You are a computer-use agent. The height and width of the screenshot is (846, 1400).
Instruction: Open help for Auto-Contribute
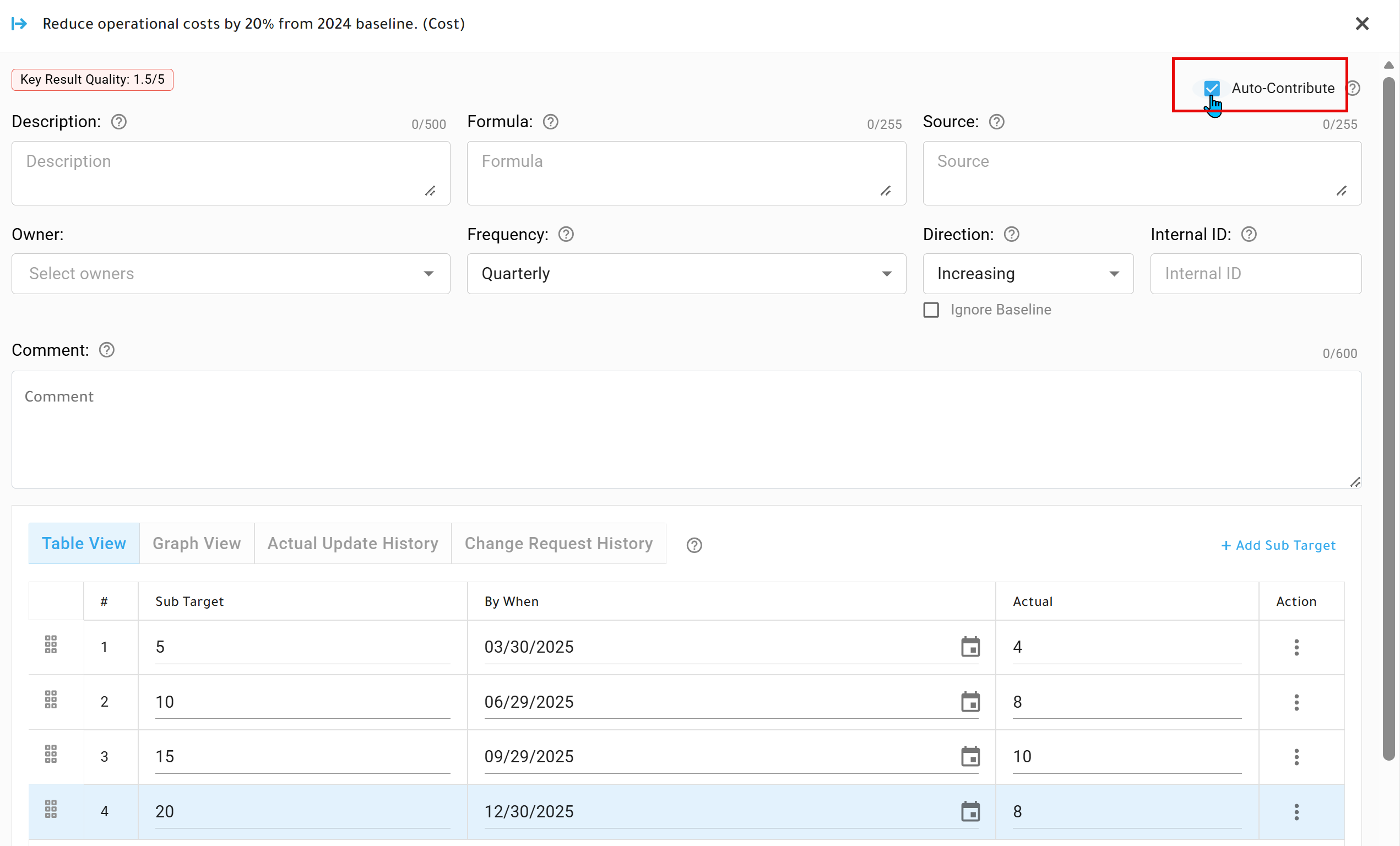coord(1353,88)
